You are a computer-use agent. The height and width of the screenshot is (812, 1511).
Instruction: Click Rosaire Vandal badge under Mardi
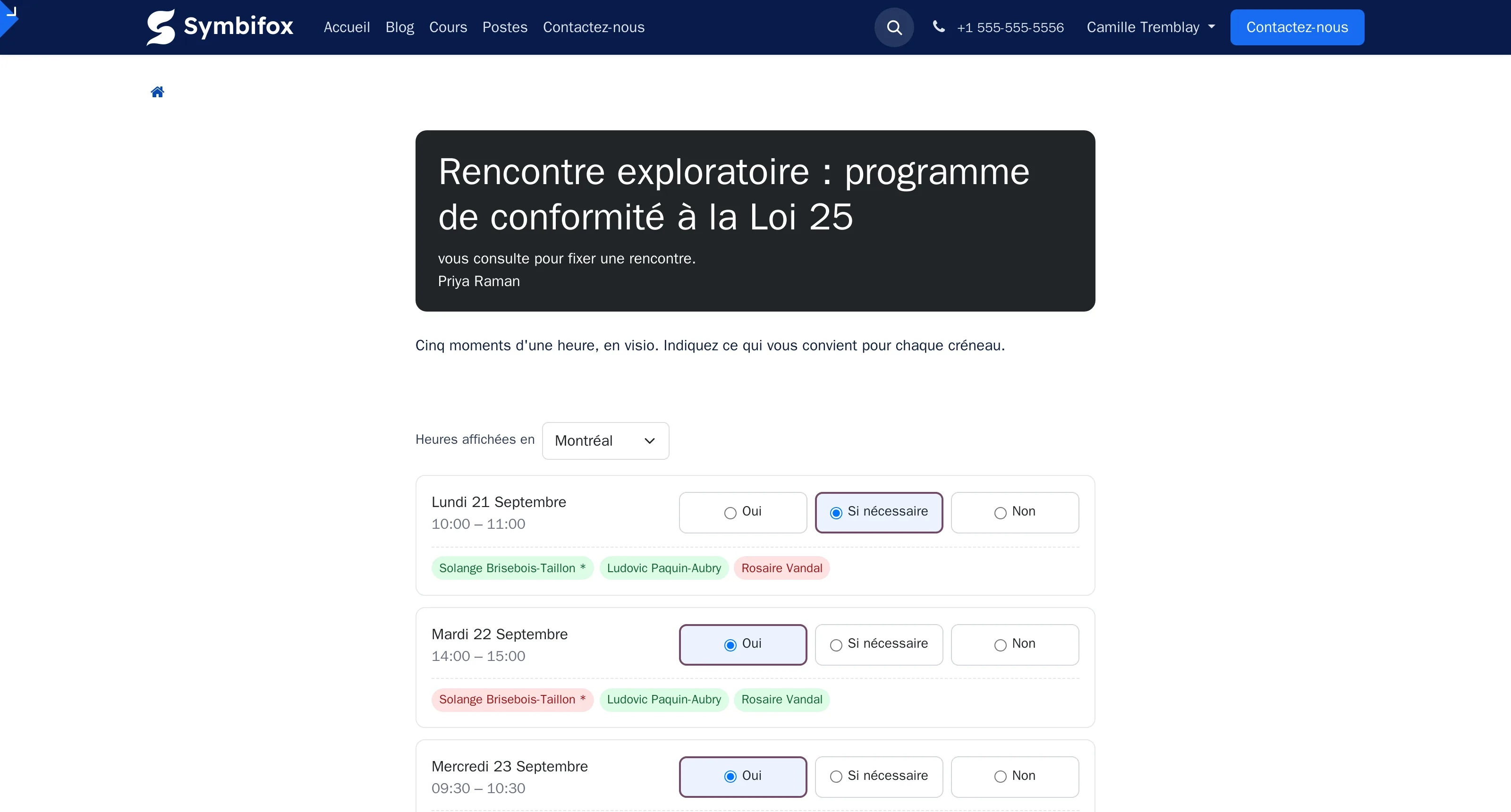point(781,700)
